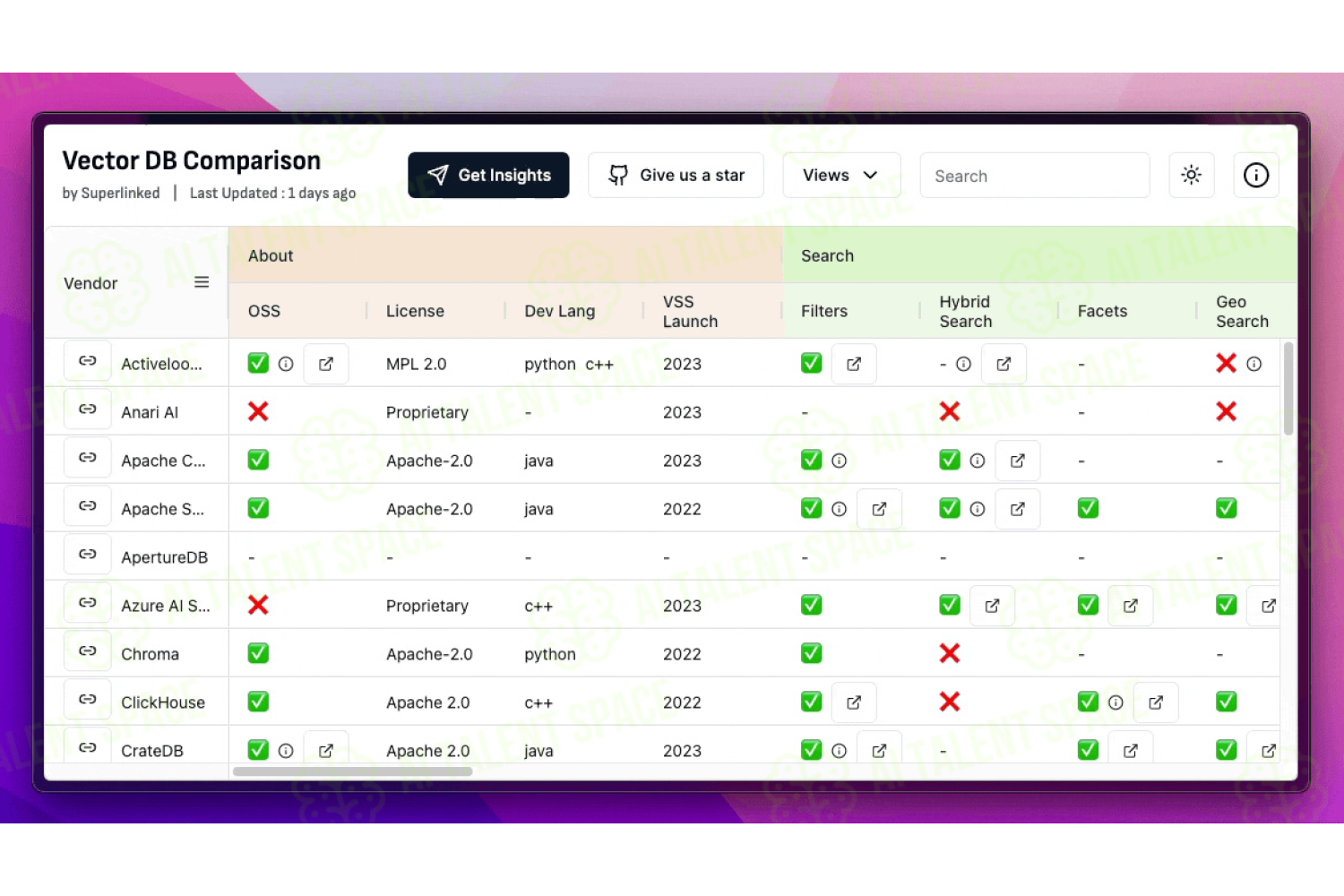The height and width of the screenshot is (896, 1344).
Task: Open Facets external link for Azure AI S...
Action: (x=1131, y=606)
